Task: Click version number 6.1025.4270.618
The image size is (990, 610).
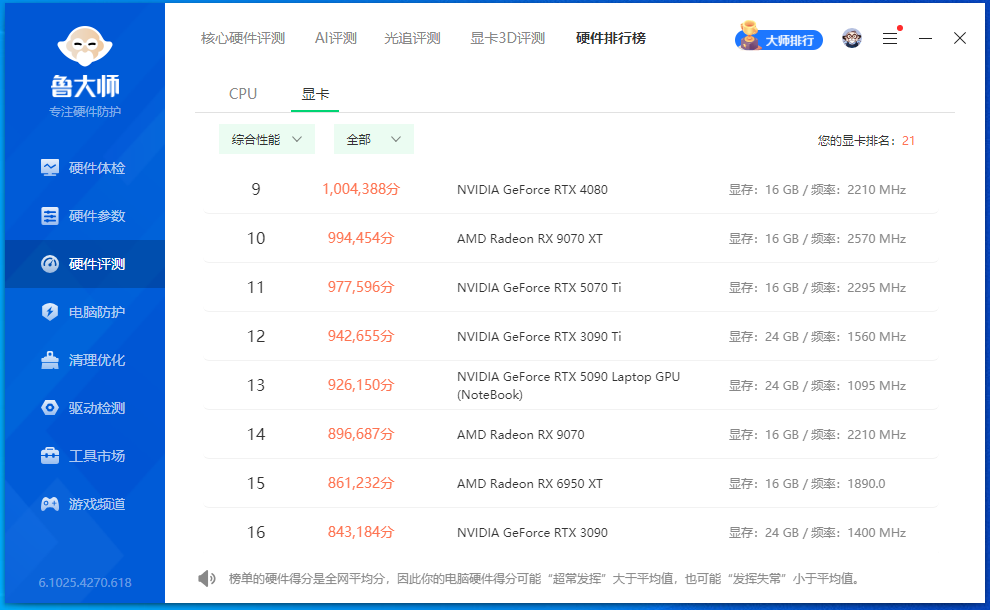Action: (85, 583)
